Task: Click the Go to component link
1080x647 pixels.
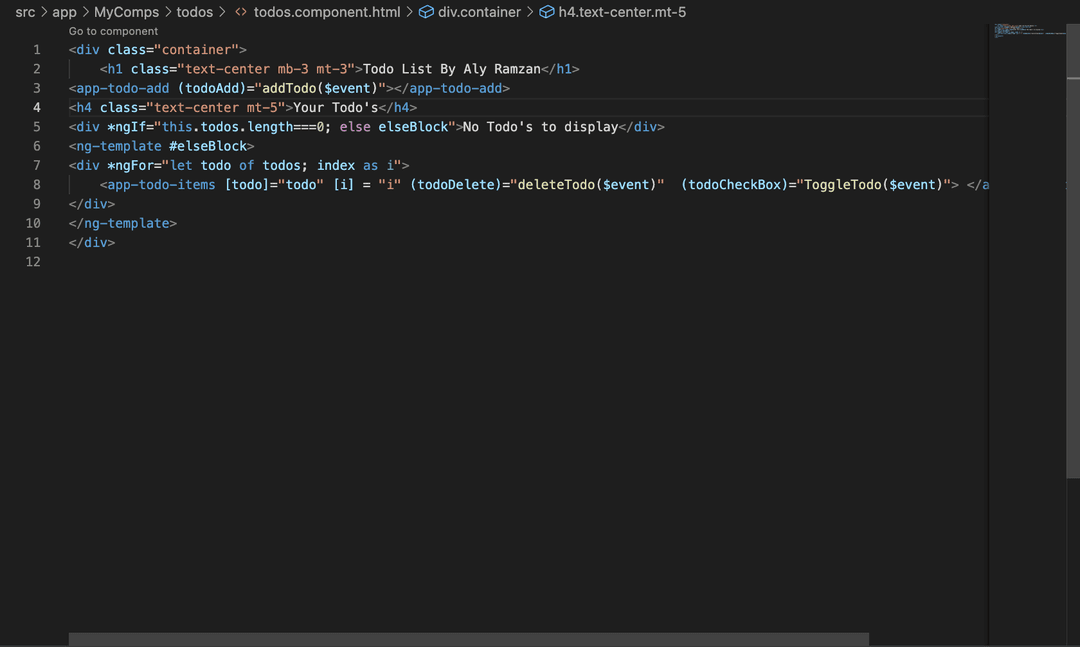Action: coord(113,31)
